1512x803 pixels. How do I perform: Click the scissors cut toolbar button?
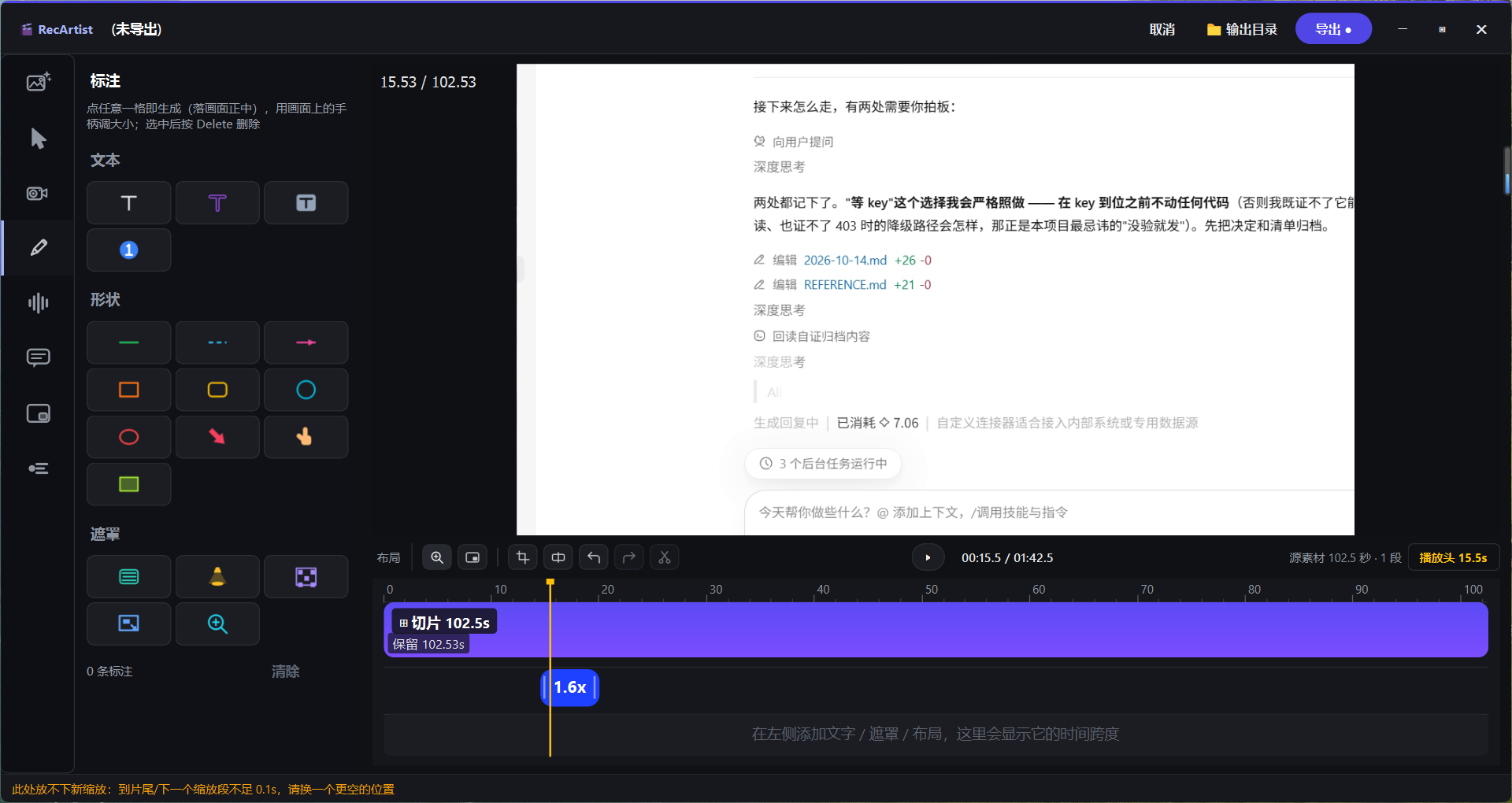[x=665, y=557]
